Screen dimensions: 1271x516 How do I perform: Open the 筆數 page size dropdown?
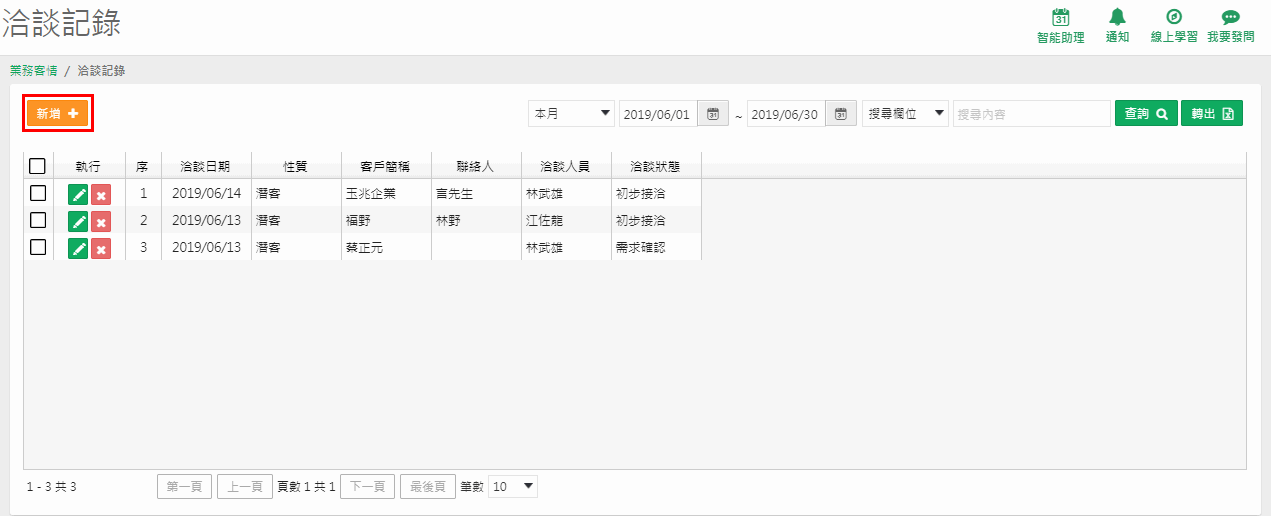[x=513, y=487]
